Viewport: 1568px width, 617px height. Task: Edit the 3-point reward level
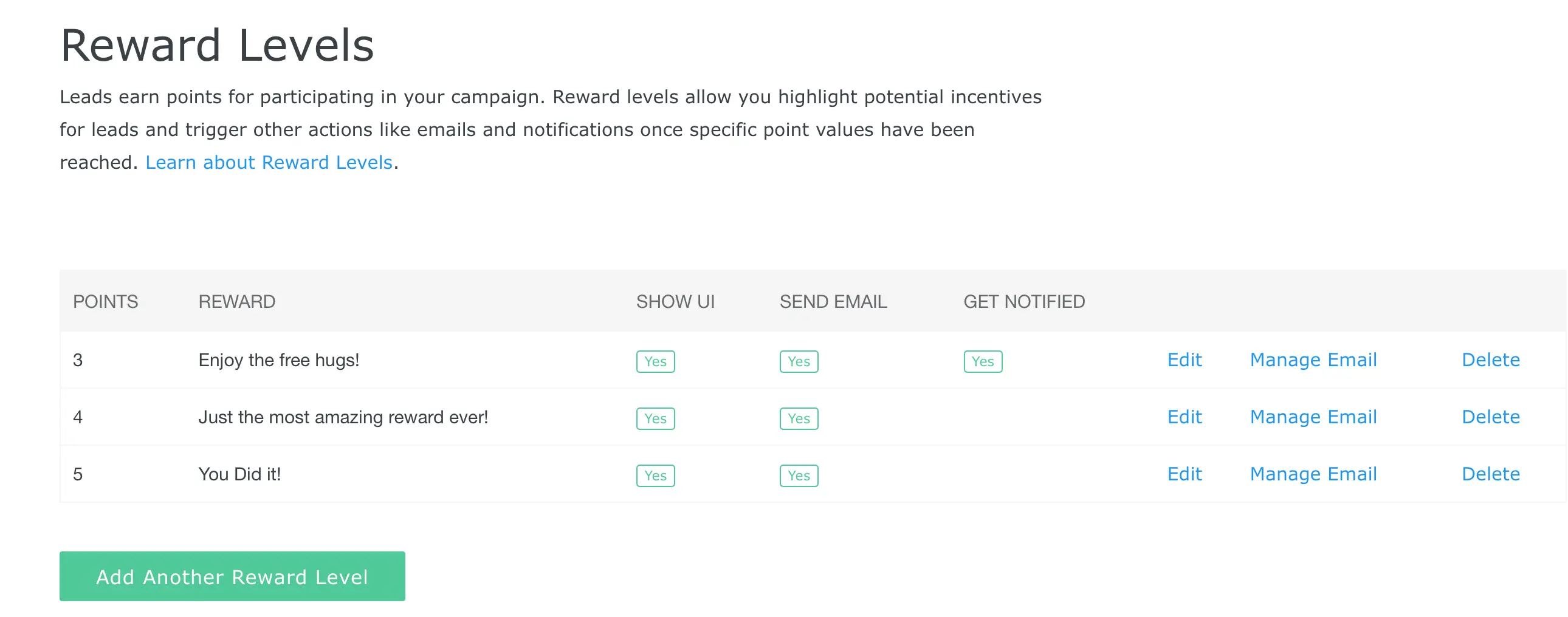pyautogui.click(x=1184, y=360)
